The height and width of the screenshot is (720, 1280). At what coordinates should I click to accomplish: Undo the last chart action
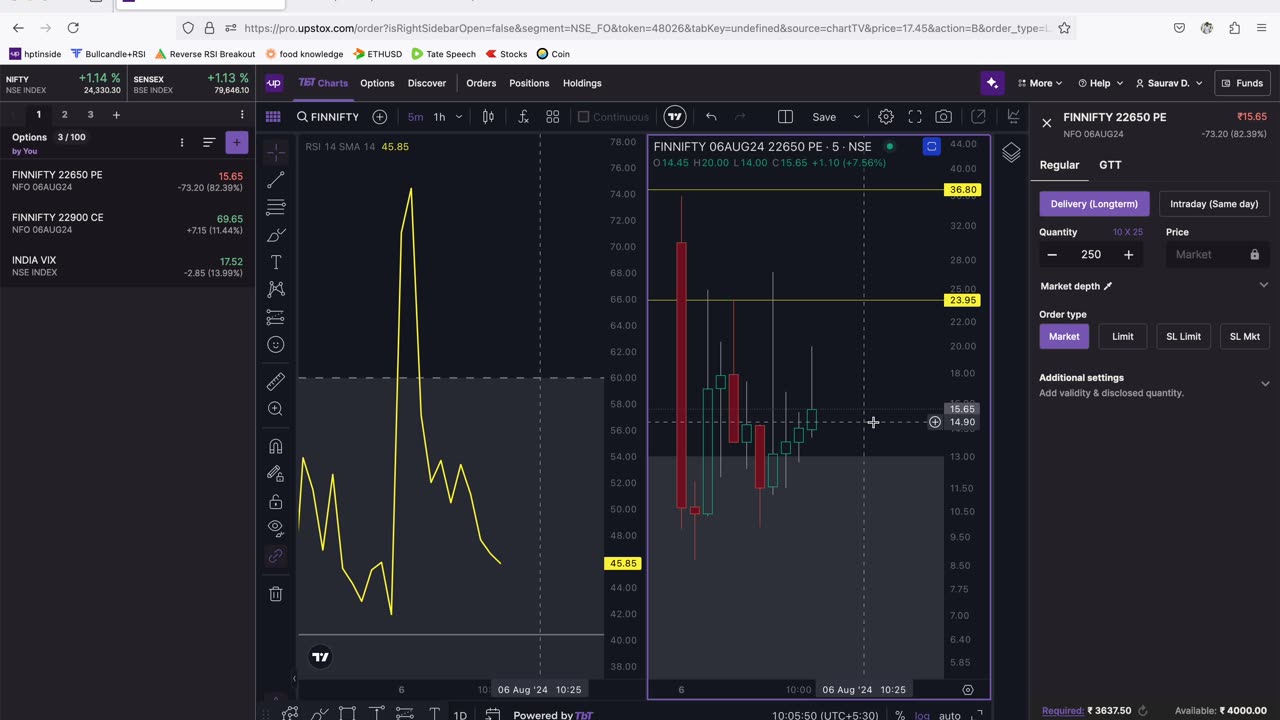pyautogui.click(x=711, y=117)
